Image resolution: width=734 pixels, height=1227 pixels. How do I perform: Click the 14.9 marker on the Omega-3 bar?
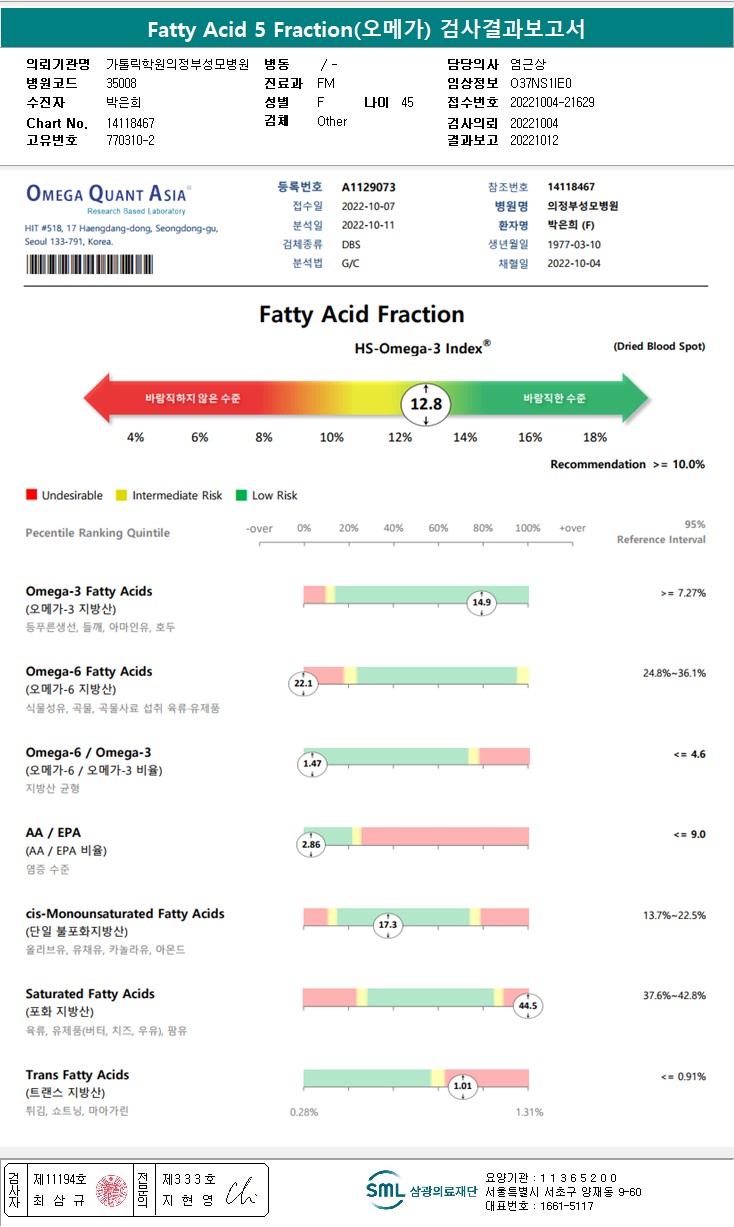pyautogui.click(x=482, y=602)
